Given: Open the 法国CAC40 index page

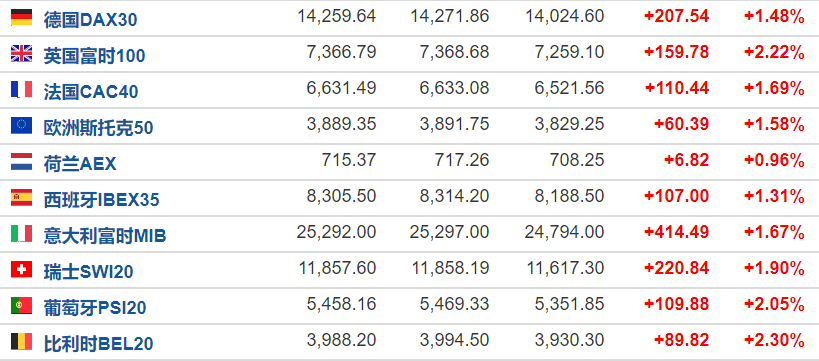Looking at the screenshot, I should [91, 92].
